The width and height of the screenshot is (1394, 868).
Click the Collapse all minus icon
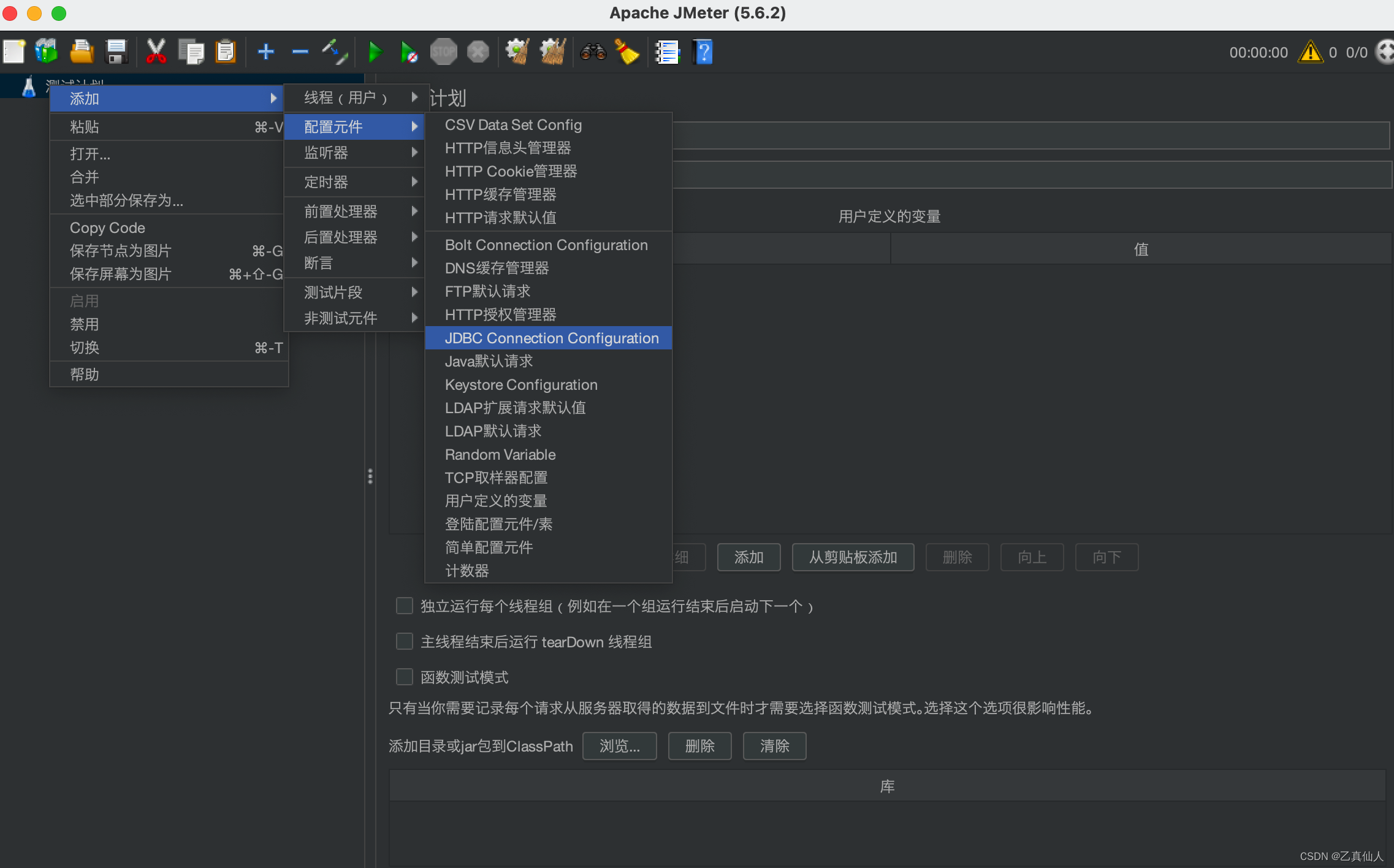click(x=300, y=52)
